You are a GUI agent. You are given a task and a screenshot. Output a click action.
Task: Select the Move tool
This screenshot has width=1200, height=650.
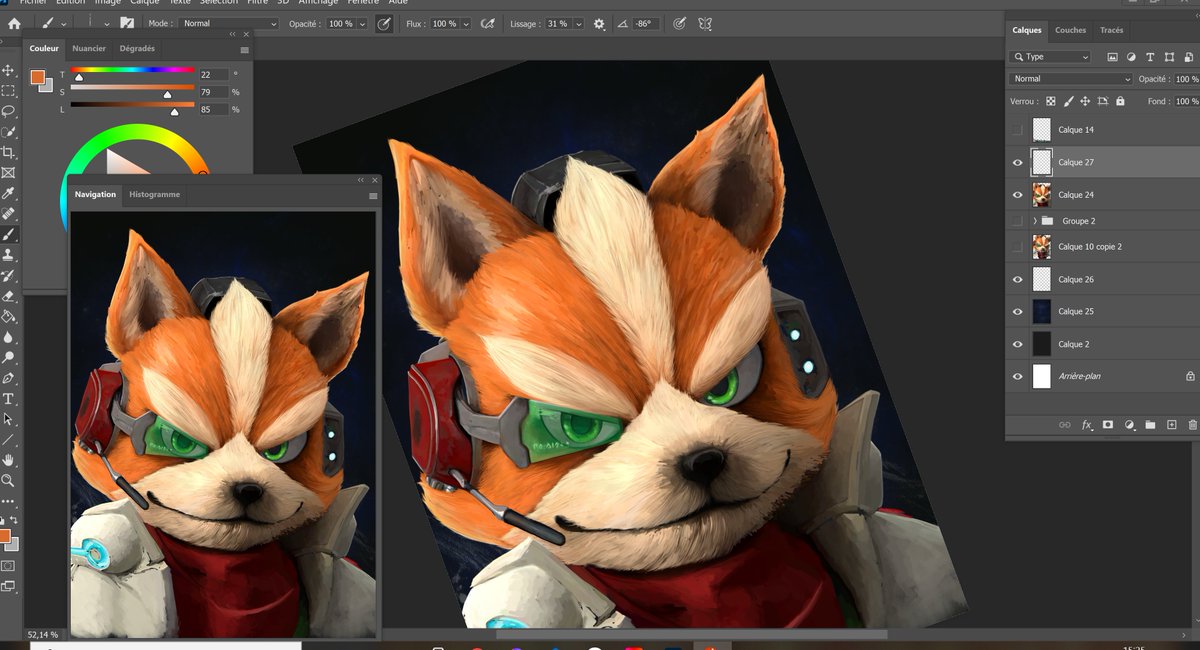pyautogui.click(x=8, y=70)
